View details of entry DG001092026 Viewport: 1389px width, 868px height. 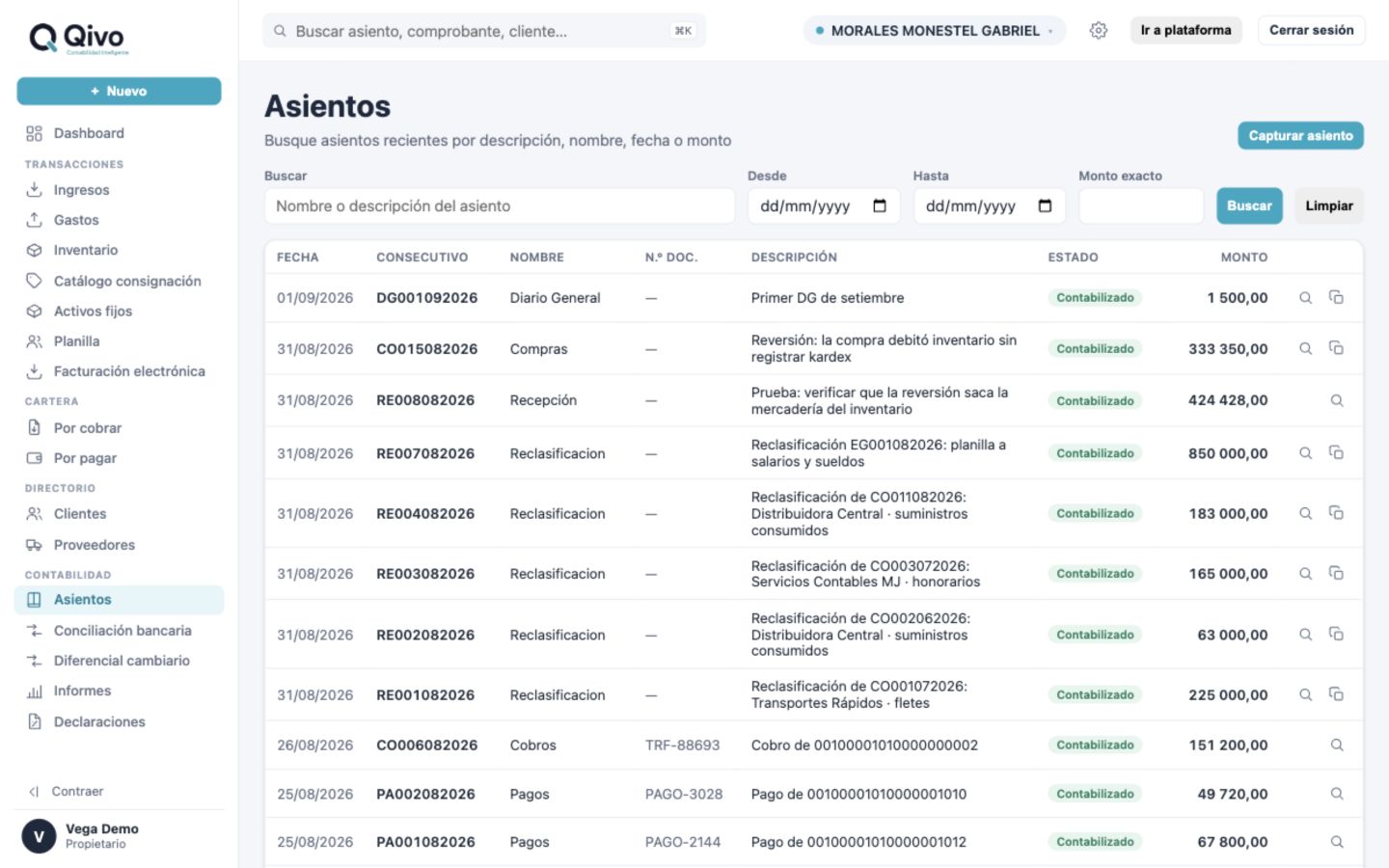coord(1305,298)
